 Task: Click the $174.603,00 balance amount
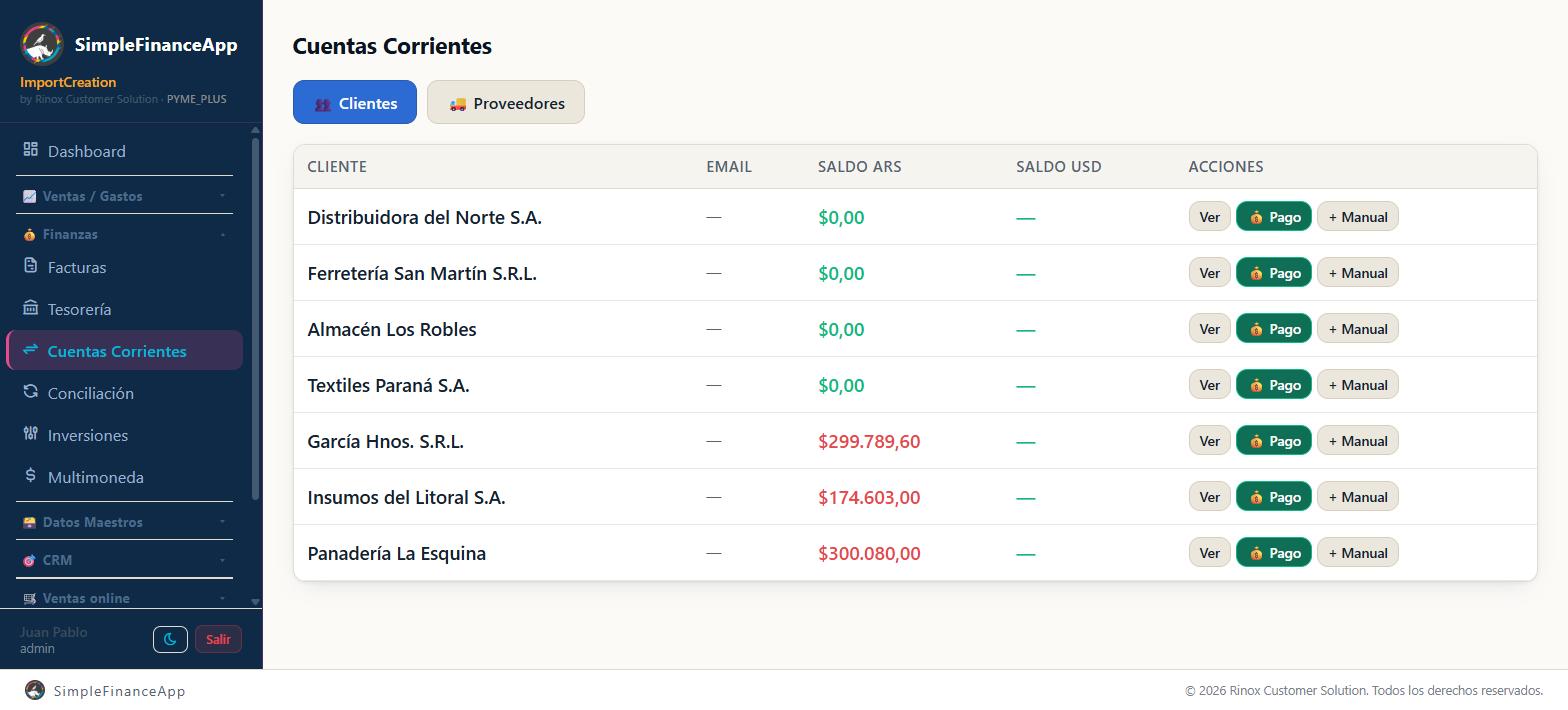869,497
